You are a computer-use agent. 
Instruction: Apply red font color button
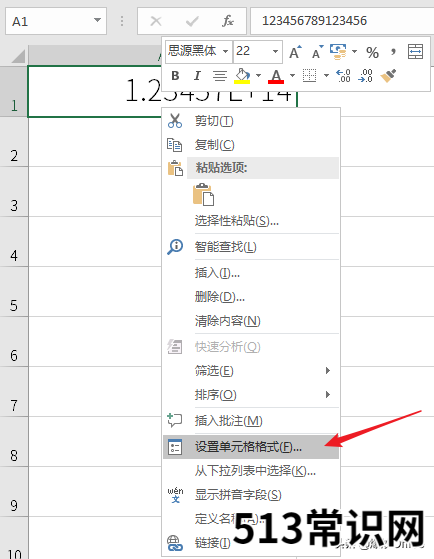pos(276,76)
